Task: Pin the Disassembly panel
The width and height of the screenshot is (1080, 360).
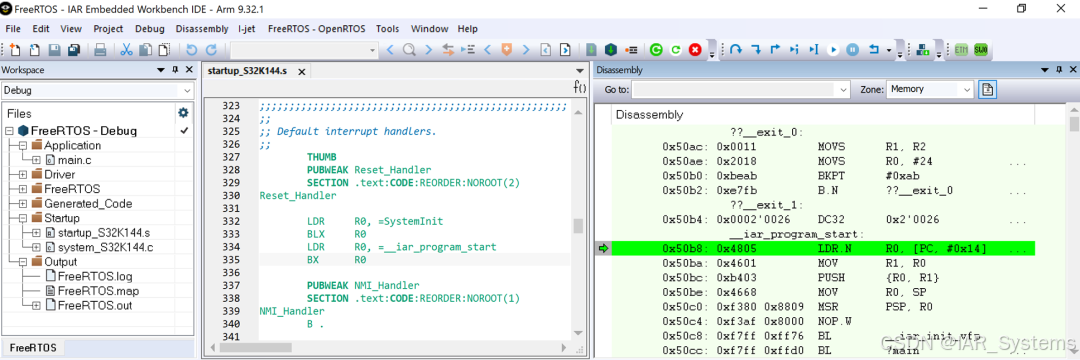Action: (x=1059, y=70)
